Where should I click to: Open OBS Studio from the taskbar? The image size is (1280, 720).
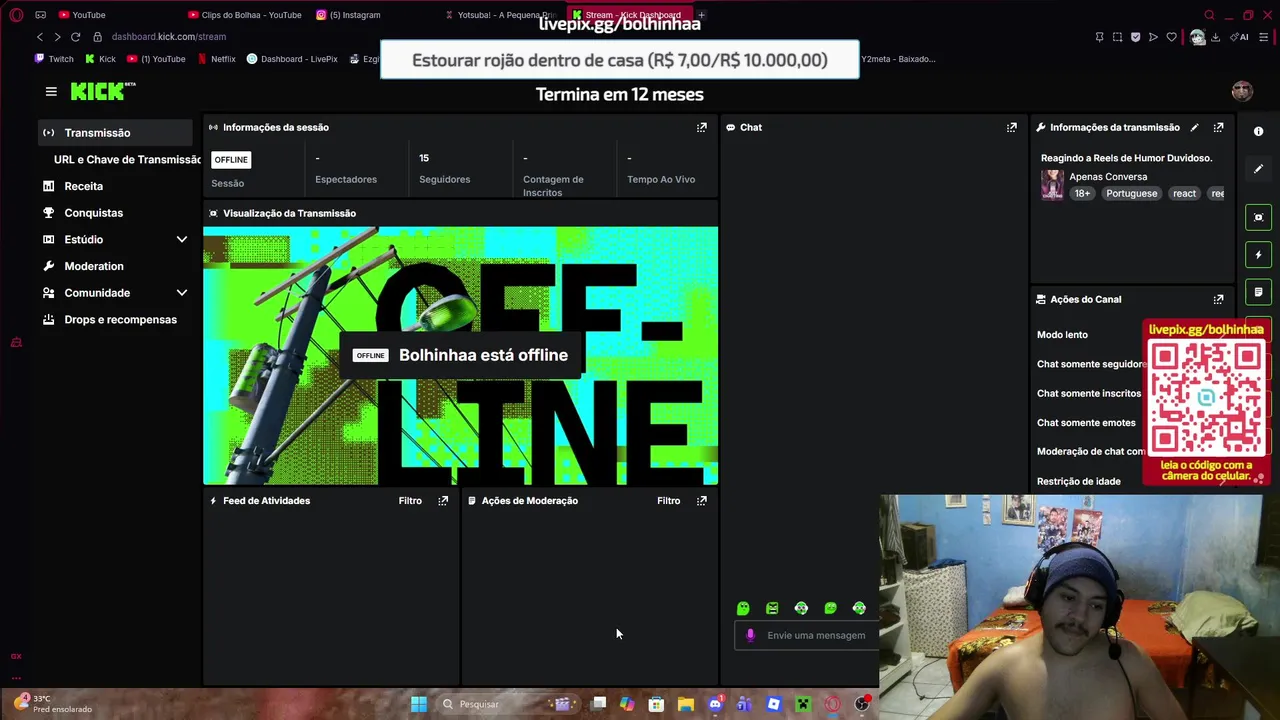point(861,704)
